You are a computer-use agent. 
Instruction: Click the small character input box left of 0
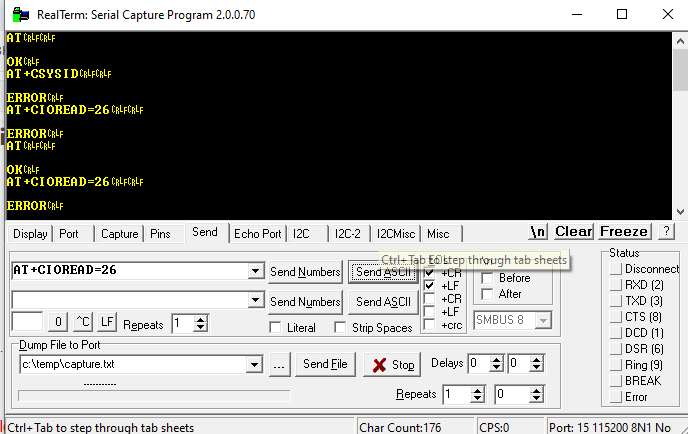pos(27,322)
